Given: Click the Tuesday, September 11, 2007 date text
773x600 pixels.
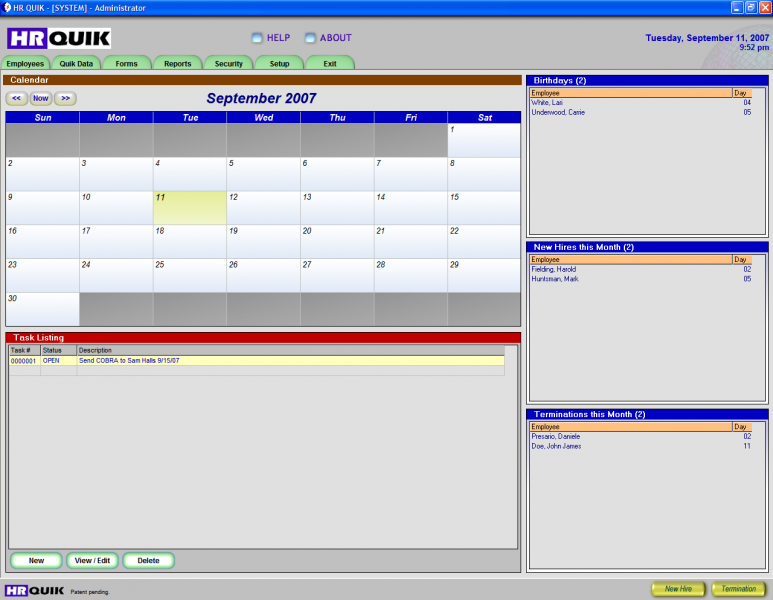Looking at the screenshot, I should coord(707,38).
